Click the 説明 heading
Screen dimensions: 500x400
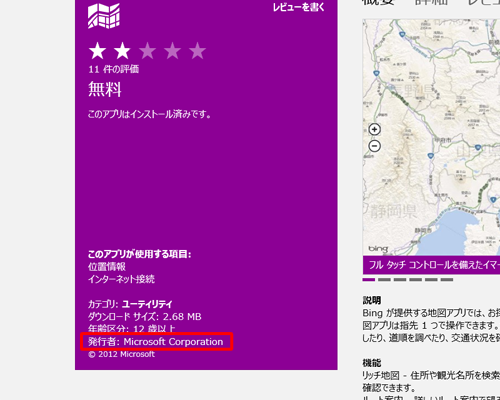pos(372,300)
